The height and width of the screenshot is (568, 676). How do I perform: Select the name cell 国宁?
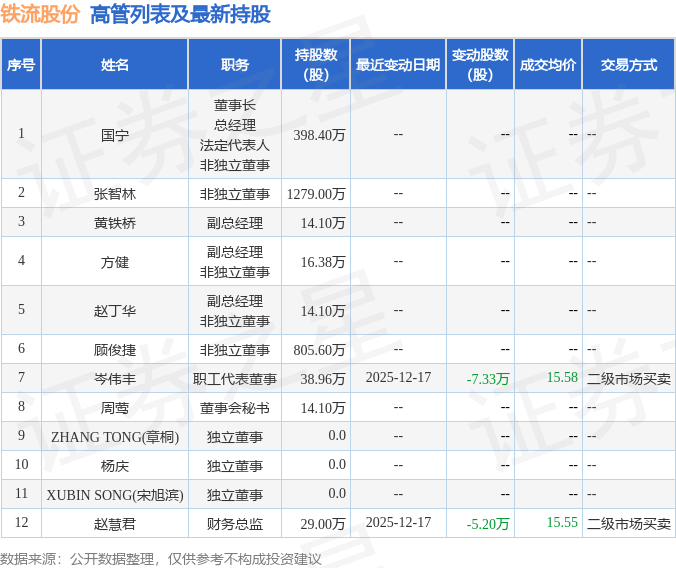tap(115, 135)
